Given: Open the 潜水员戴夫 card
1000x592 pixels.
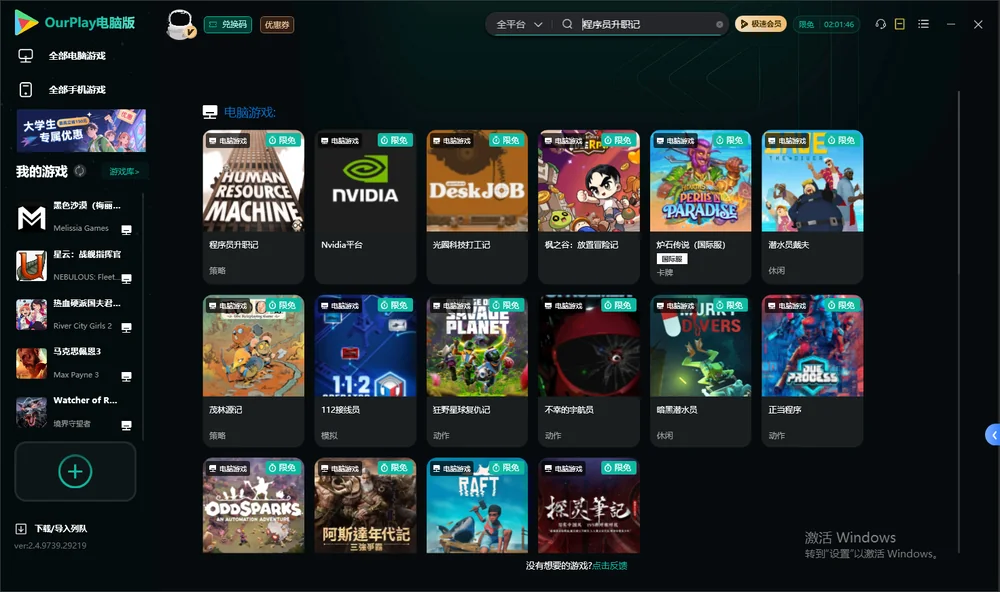Looking at the screenshot, I should click(x=812, y=207).
